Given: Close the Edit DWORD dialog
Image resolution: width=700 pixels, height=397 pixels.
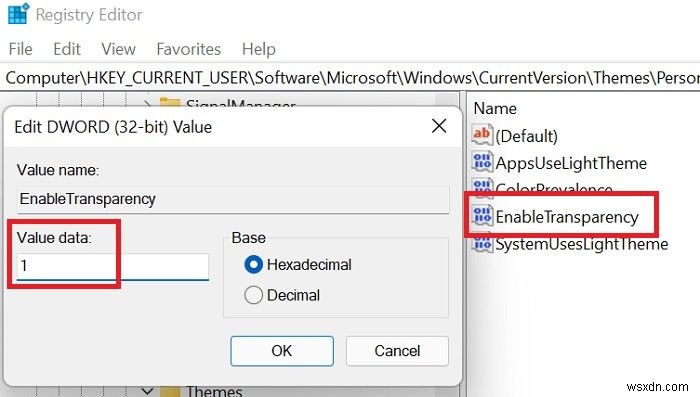Looking at the screenshot, I should tap(439, 126).
